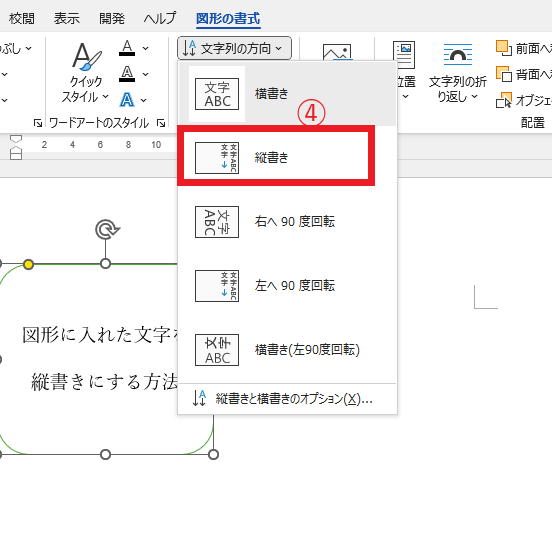Open the 表示 ribbon tab
Image resolution: width=552 pixels, height=540 pixels.
point(67,18)
